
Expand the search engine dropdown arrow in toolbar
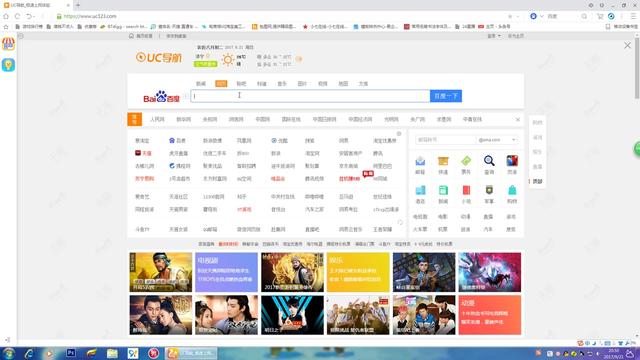pos(542,16)
